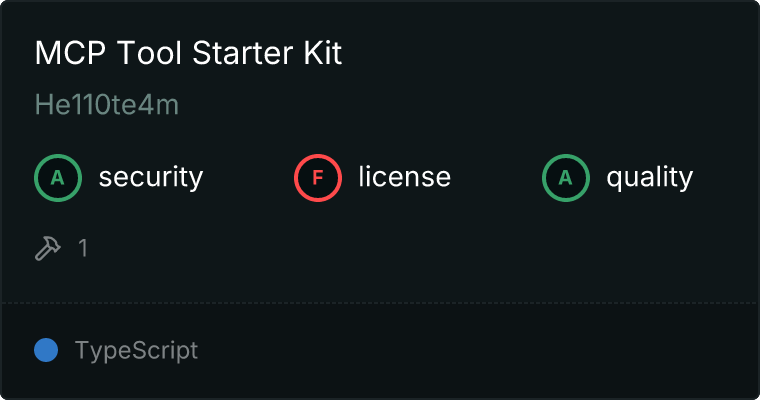Click the letter F inside the red circle
The image size is (760, 400).
pyautogui.click(x=318, y=178)
